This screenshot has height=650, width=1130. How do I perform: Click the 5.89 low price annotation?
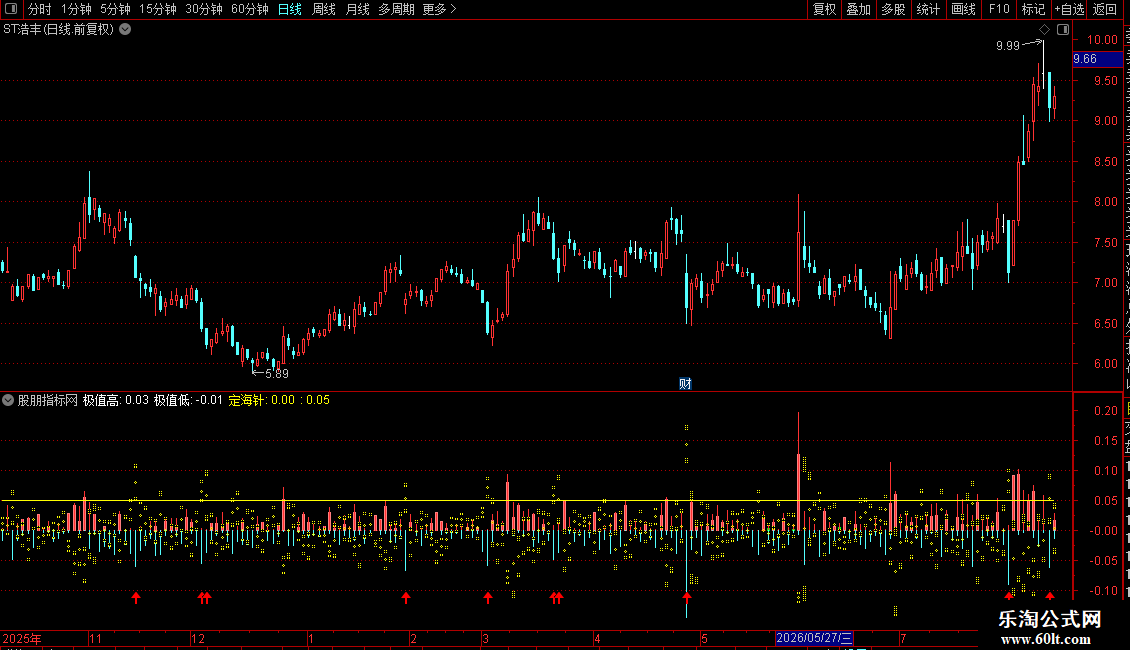coord(277,374)
